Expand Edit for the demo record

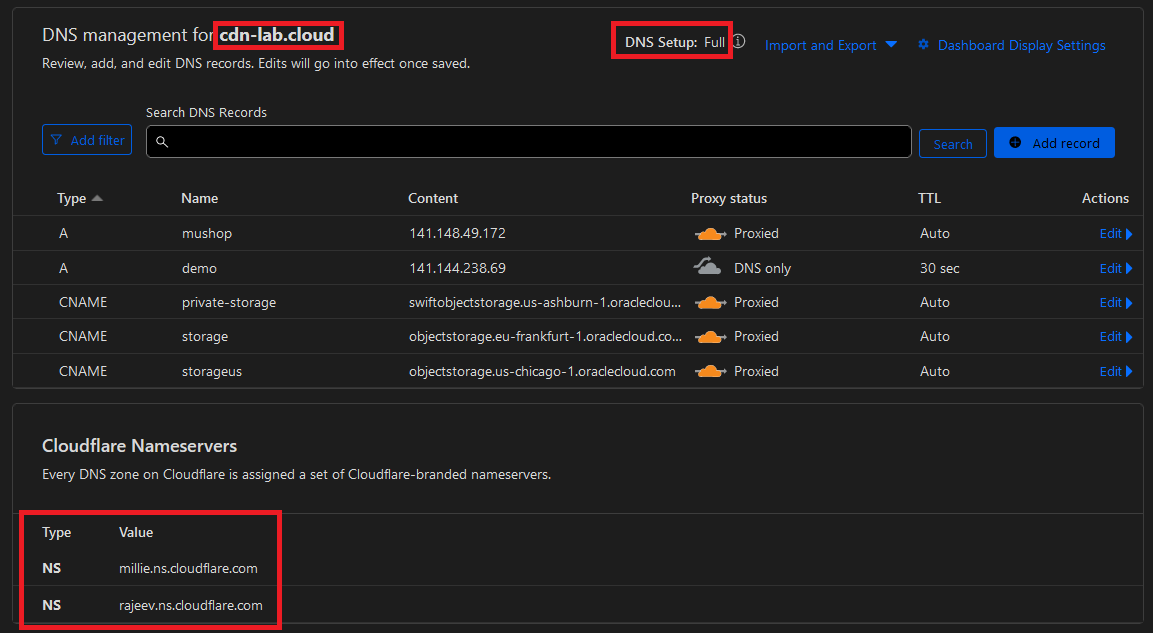coord(1115,268)
